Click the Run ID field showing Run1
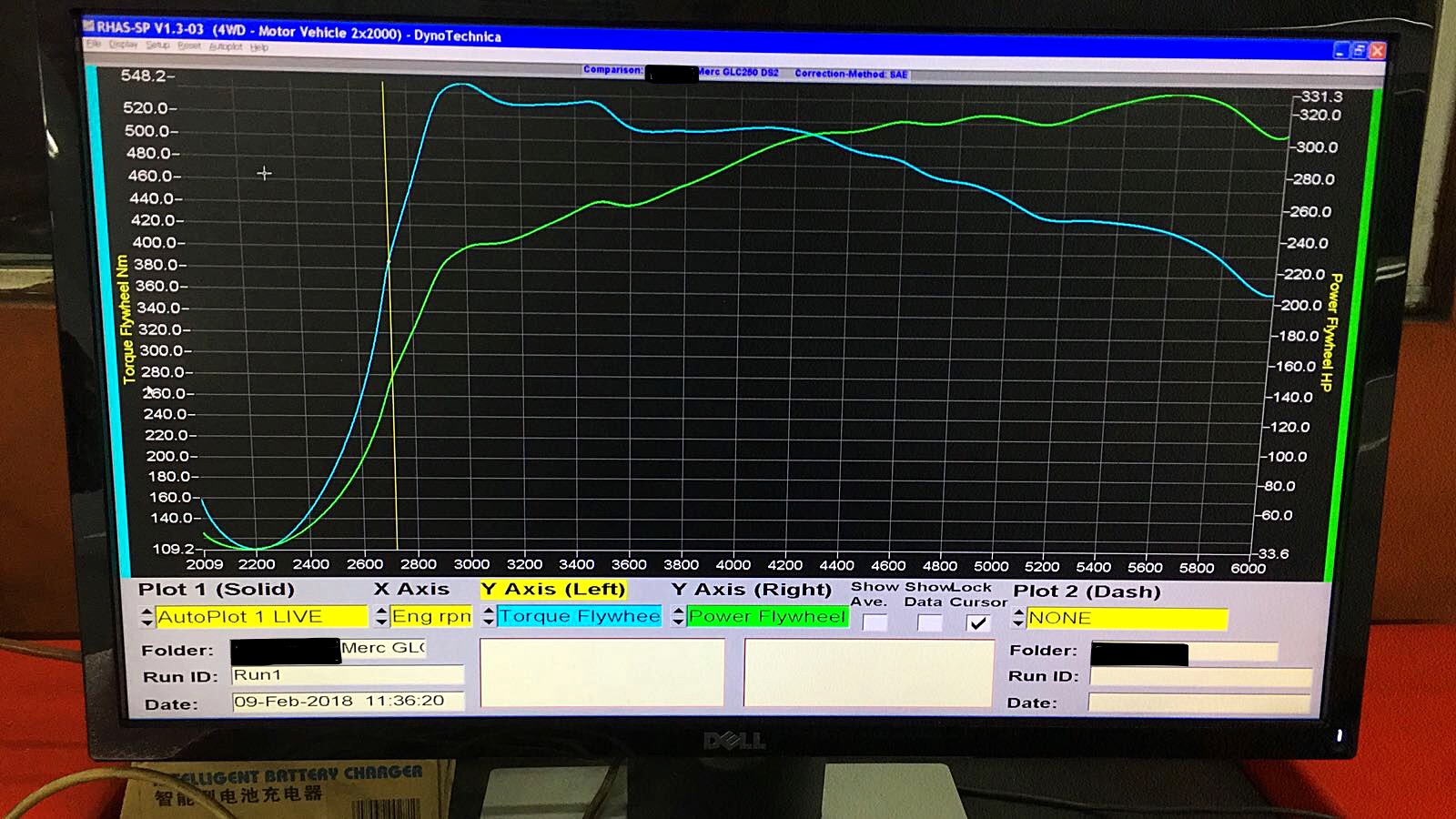 [x=348, y=675]
